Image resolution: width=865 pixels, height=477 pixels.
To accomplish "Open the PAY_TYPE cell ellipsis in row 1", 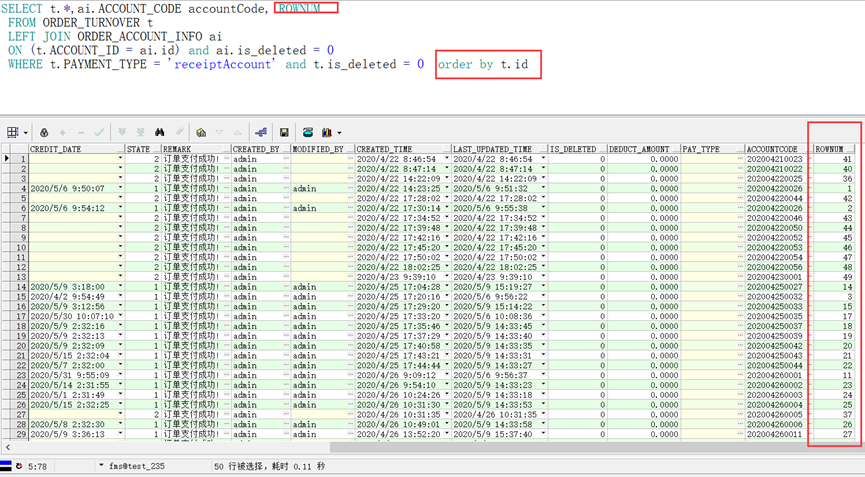I will point(740,159).
